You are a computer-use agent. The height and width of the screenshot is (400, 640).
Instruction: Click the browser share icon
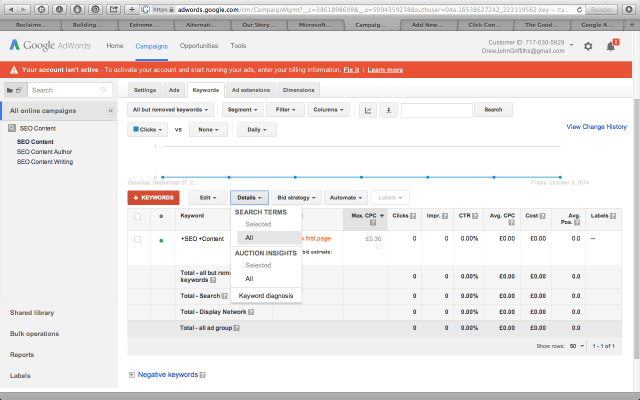pos(114,9)
